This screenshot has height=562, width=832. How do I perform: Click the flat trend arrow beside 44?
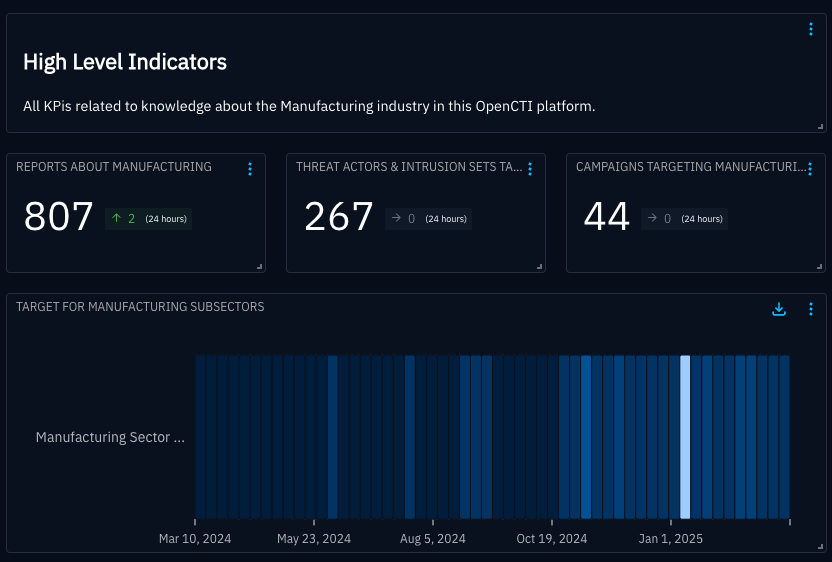[652, 218]
